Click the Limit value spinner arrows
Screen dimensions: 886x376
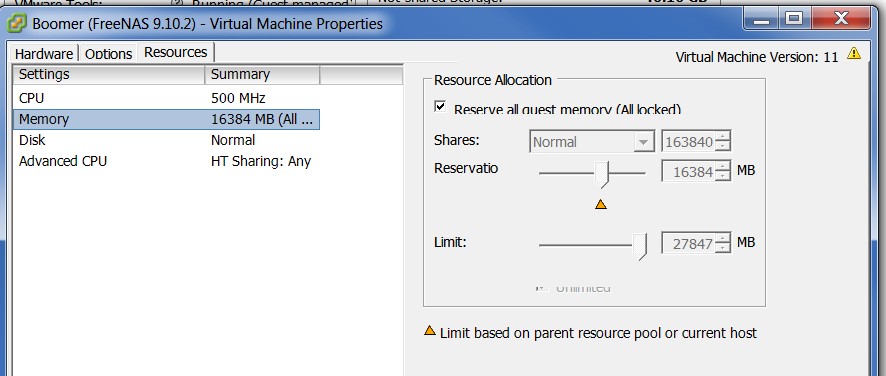coord(723,243)
